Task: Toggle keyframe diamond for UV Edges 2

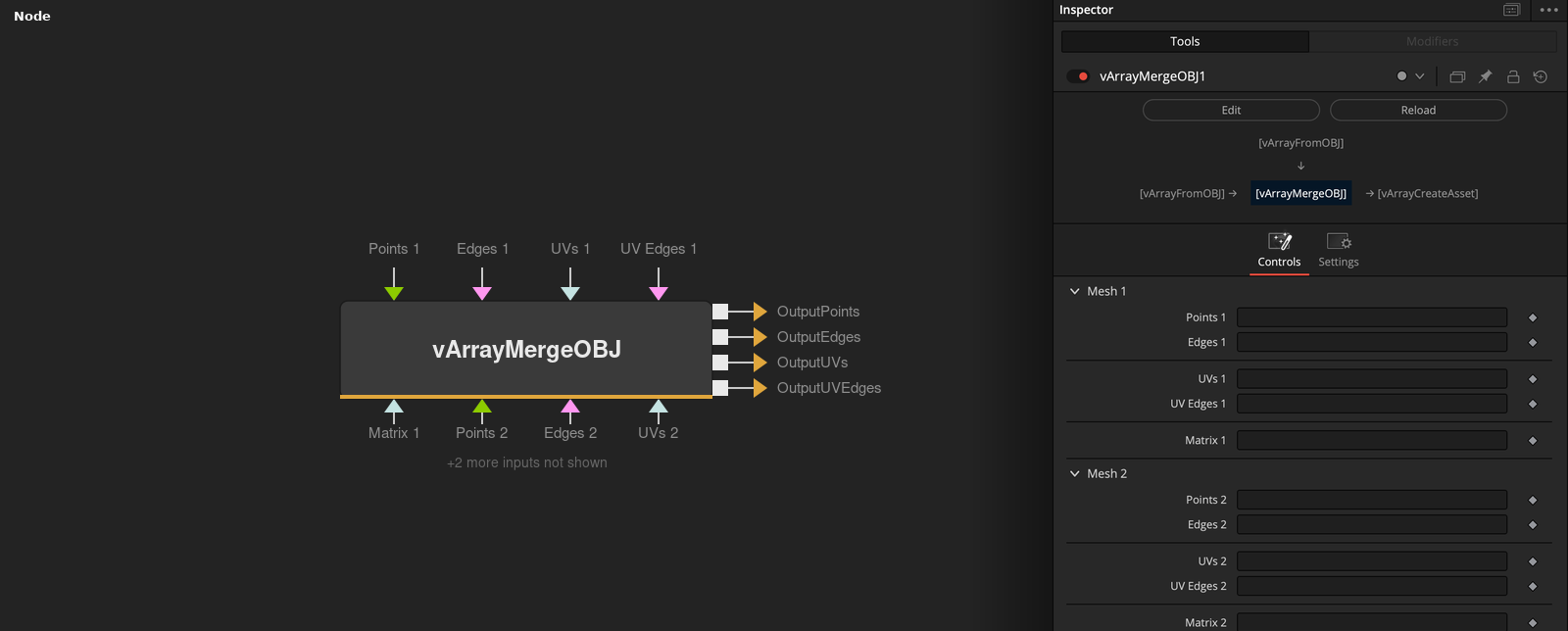Action: pyautogui.click(x=1533, y=587)
